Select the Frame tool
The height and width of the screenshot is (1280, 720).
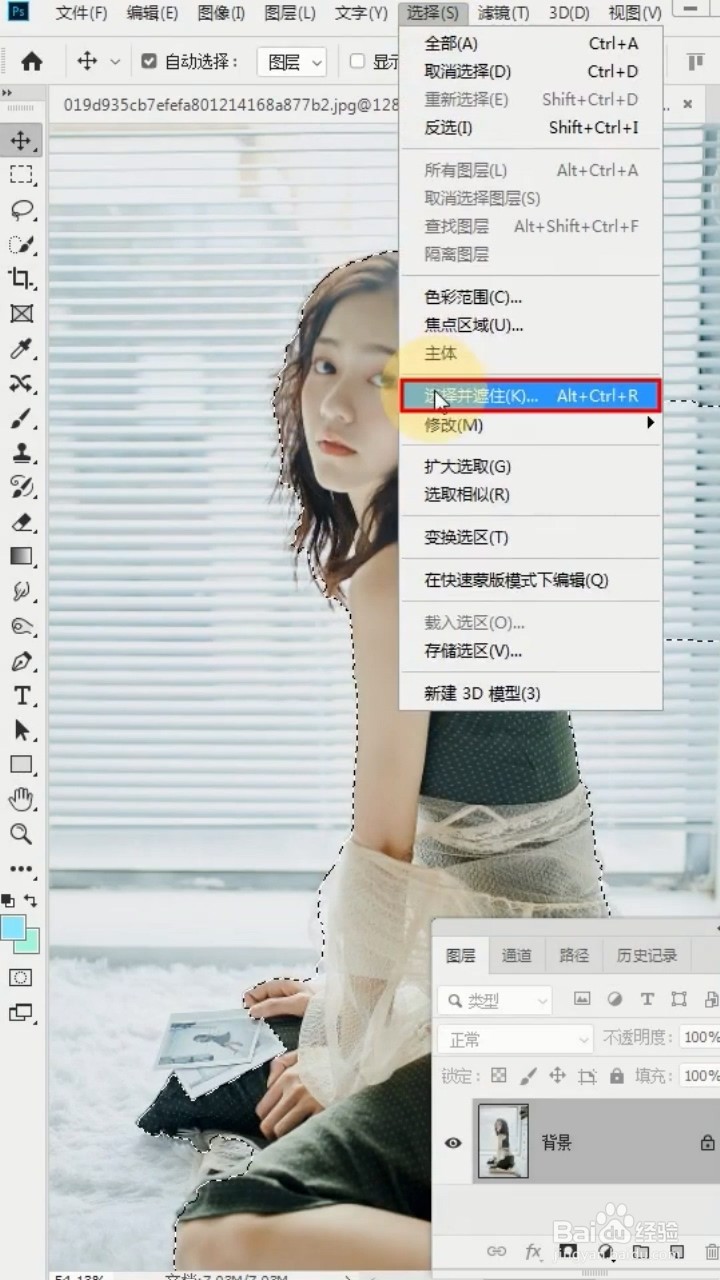pos(21,314)
